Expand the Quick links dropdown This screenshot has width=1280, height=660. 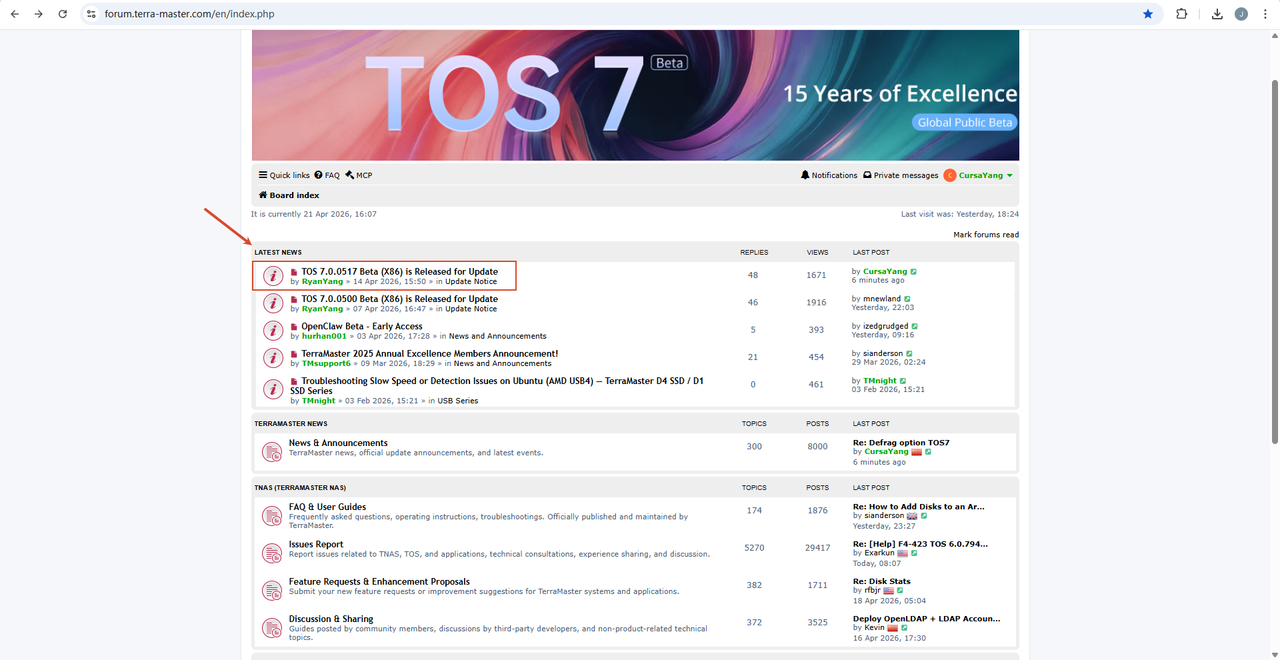(284, 175)
